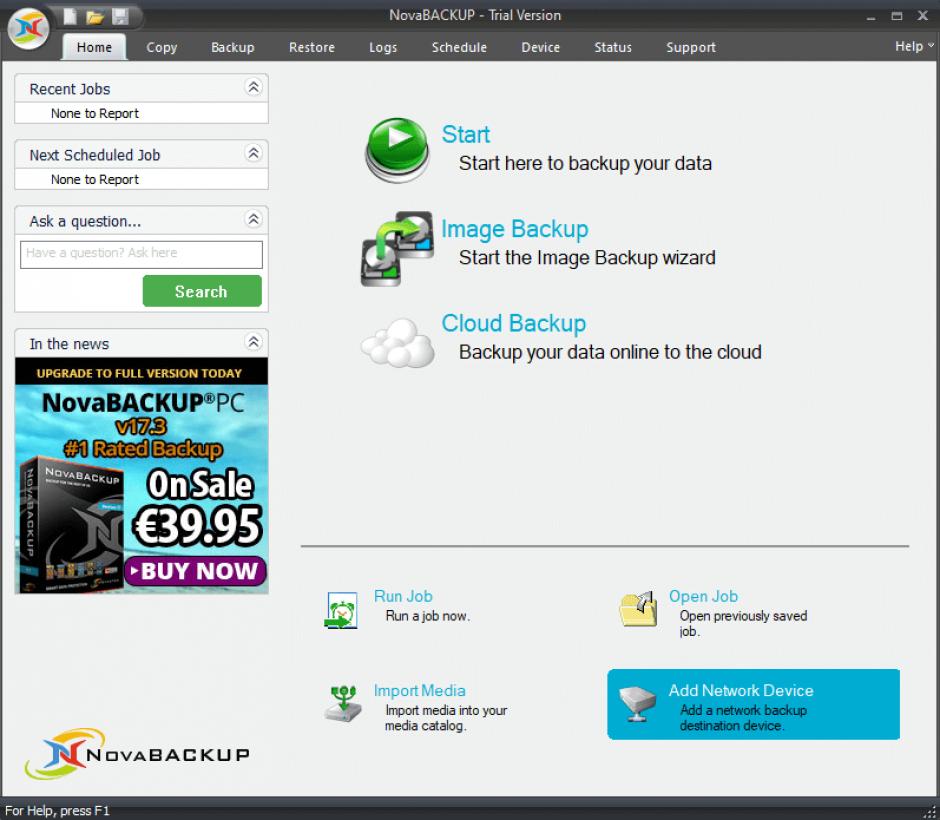Collapse the Recent Jobs panel

(x=254, y=88)
